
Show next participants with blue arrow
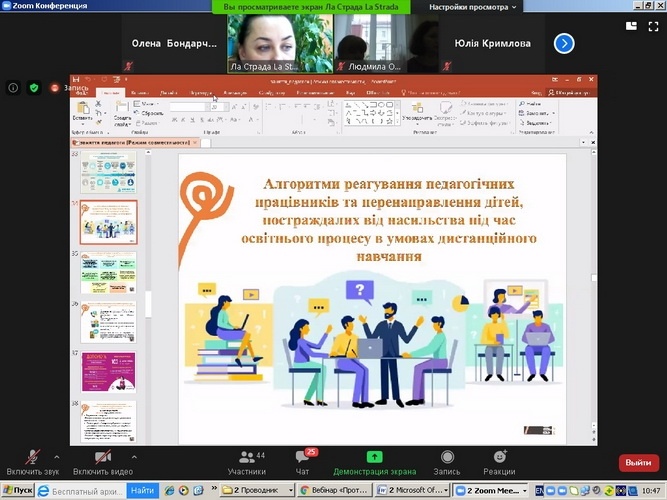pyautogui.click(x=564, y=43)
